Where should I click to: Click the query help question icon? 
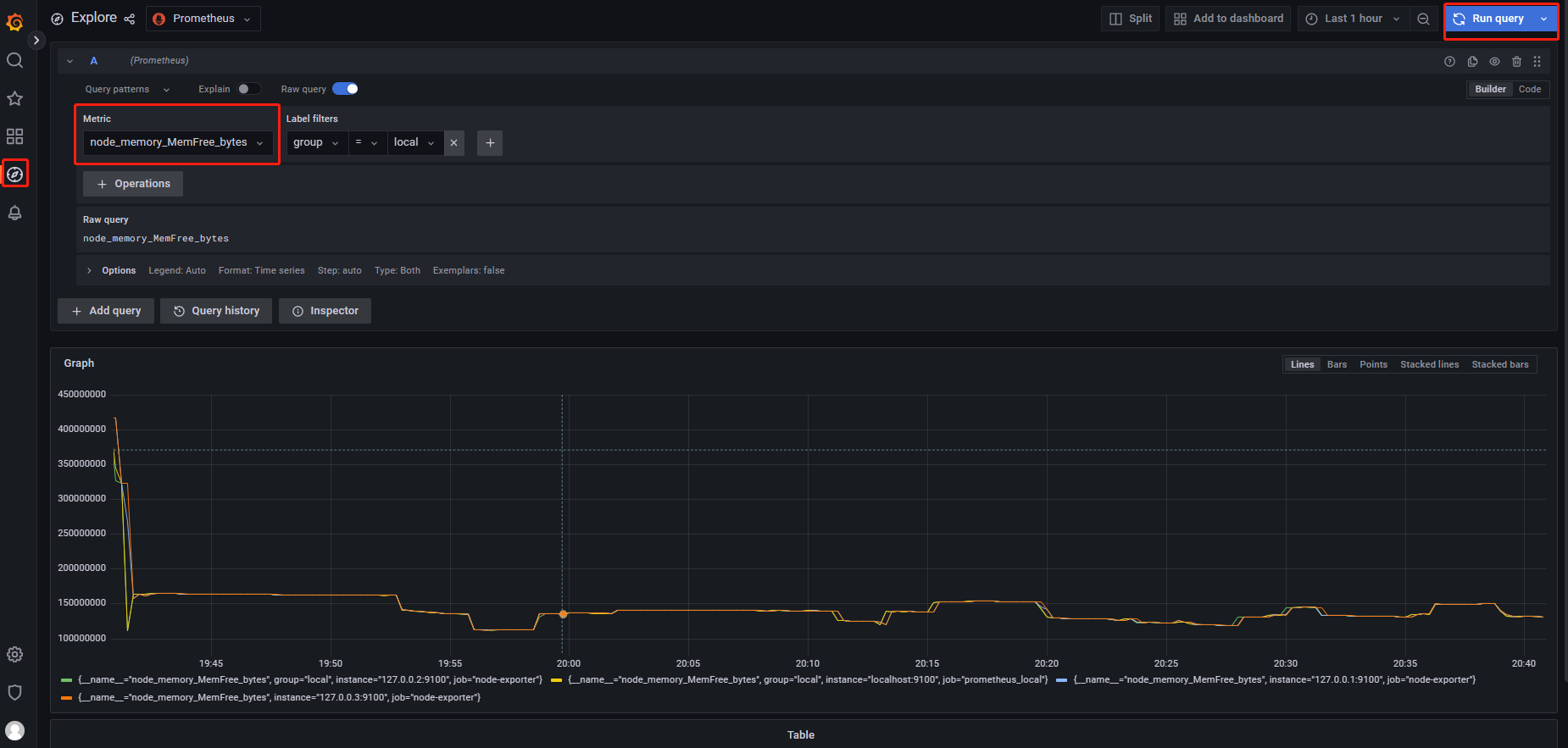[x=1449, y=61]
